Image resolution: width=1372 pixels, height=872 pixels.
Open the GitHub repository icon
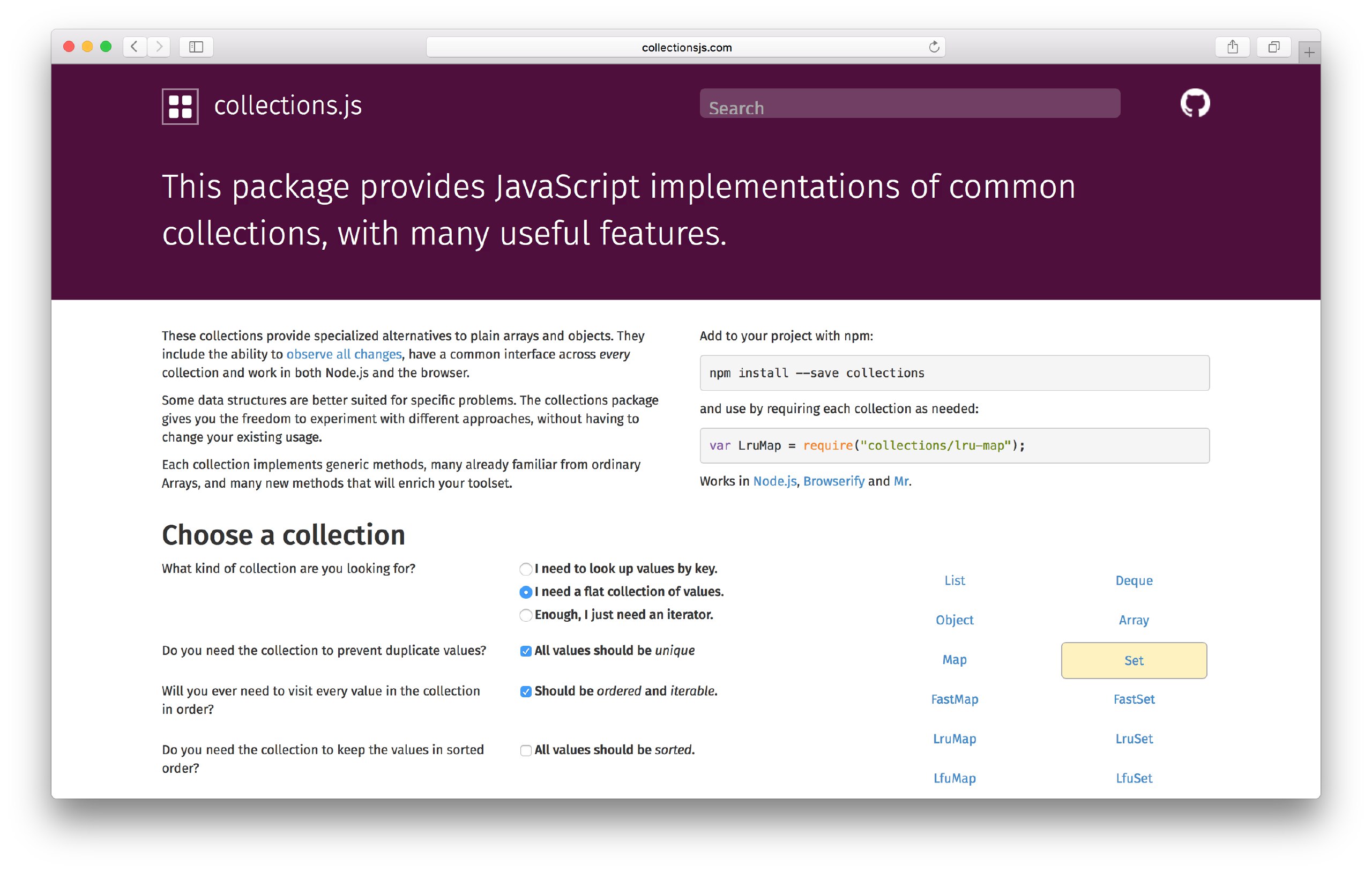(1195, 103)
